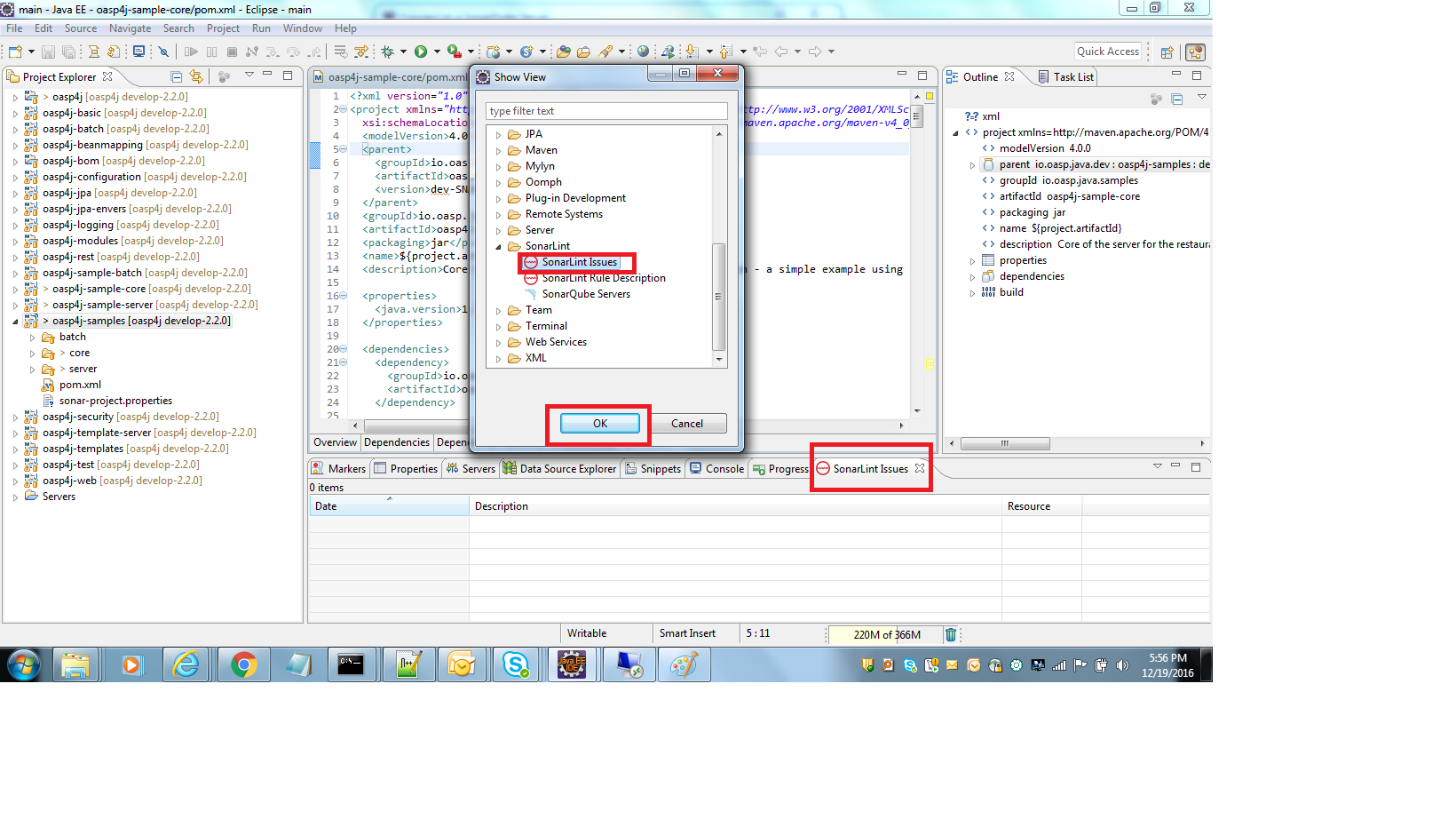This screenshot has width=1456, height=819.
Task: Switch to the Markers tab
Action: (338, 469)
